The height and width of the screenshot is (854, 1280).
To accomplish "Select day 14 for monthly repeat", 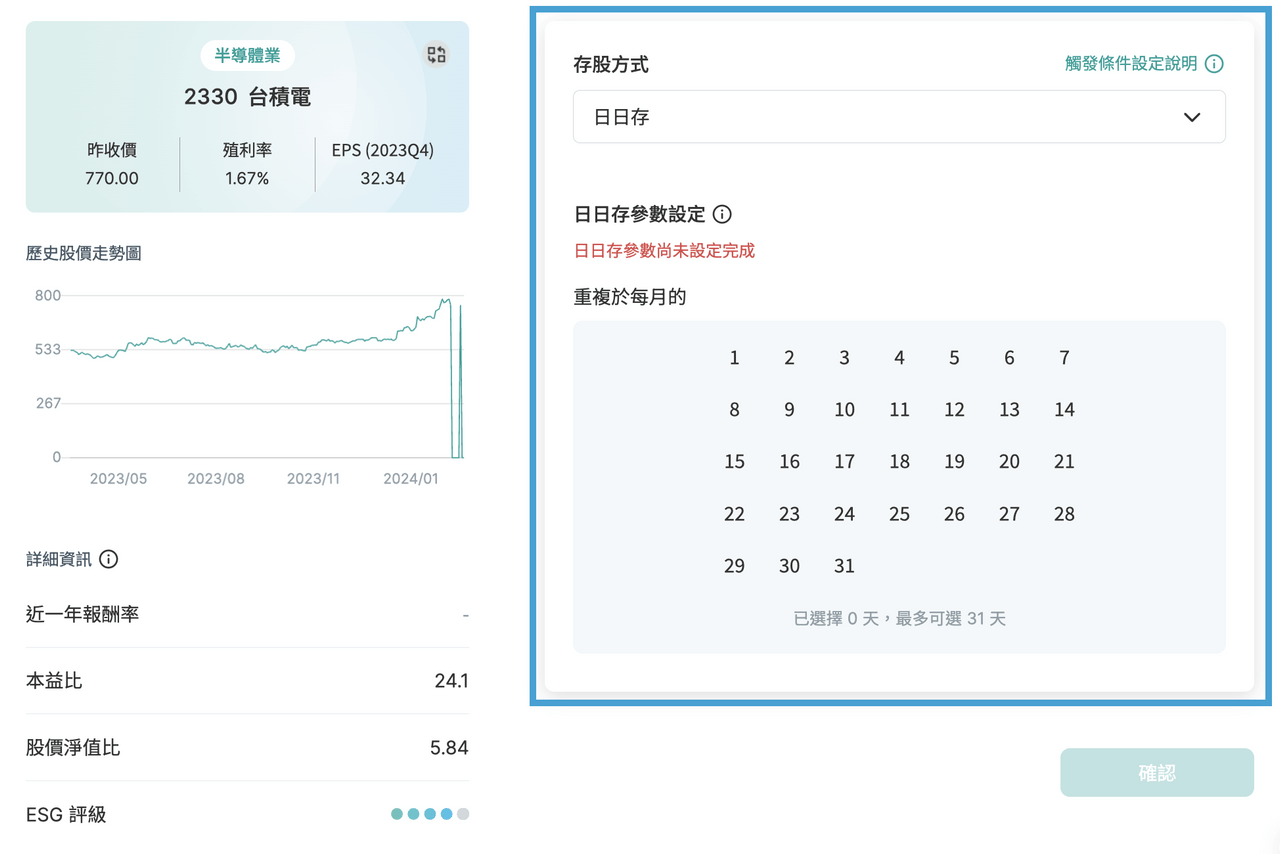I will click(1065, 410).
